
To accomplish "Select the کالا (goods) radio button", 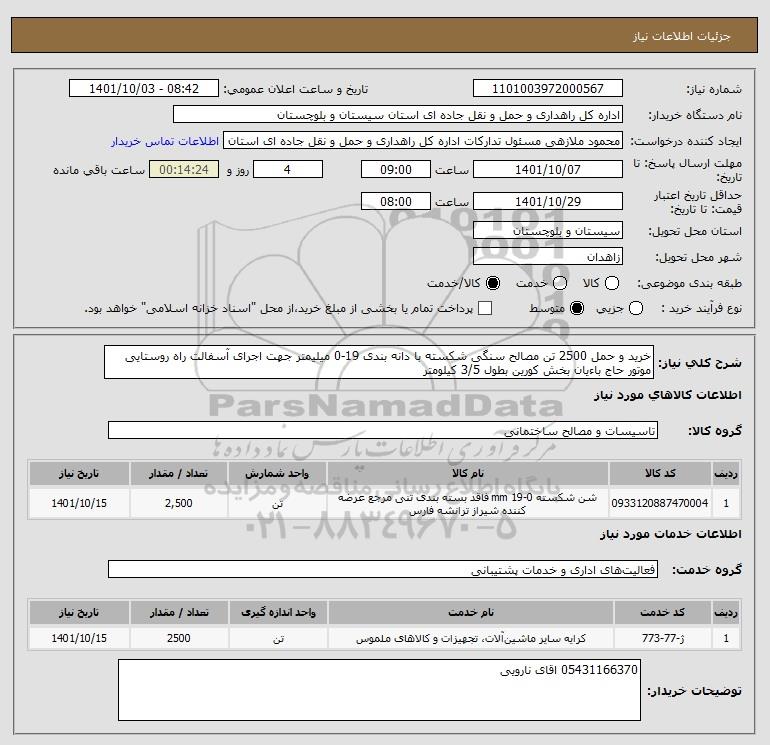I will (612, 283).
